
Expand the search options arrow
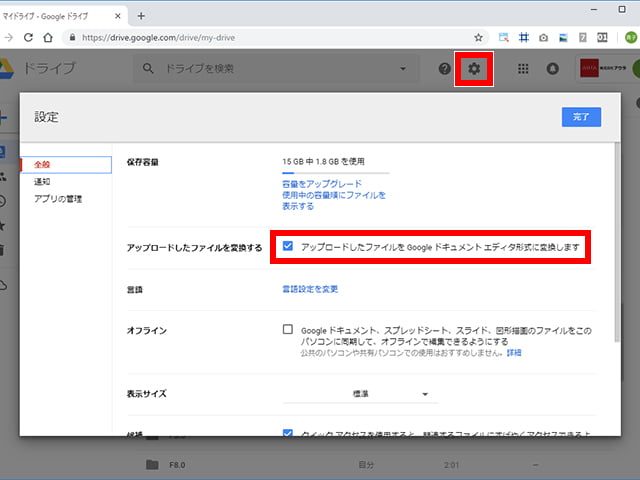click(x=403, y=69)
